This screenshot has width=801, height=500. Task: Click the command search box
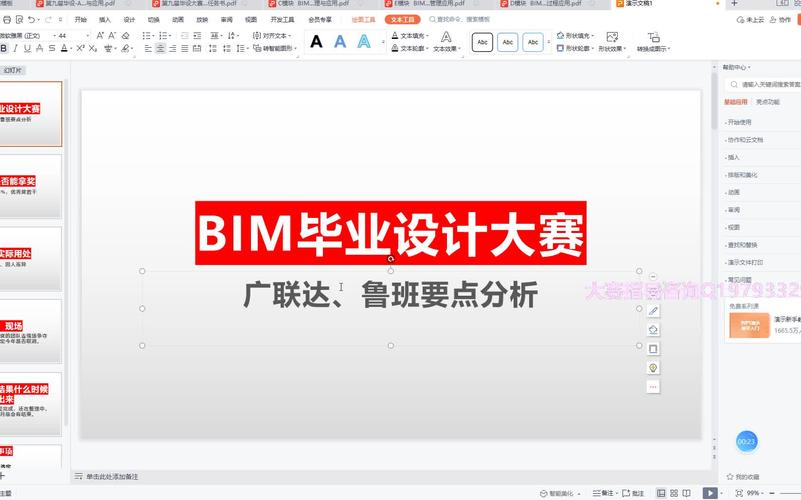tap(460, 19)
